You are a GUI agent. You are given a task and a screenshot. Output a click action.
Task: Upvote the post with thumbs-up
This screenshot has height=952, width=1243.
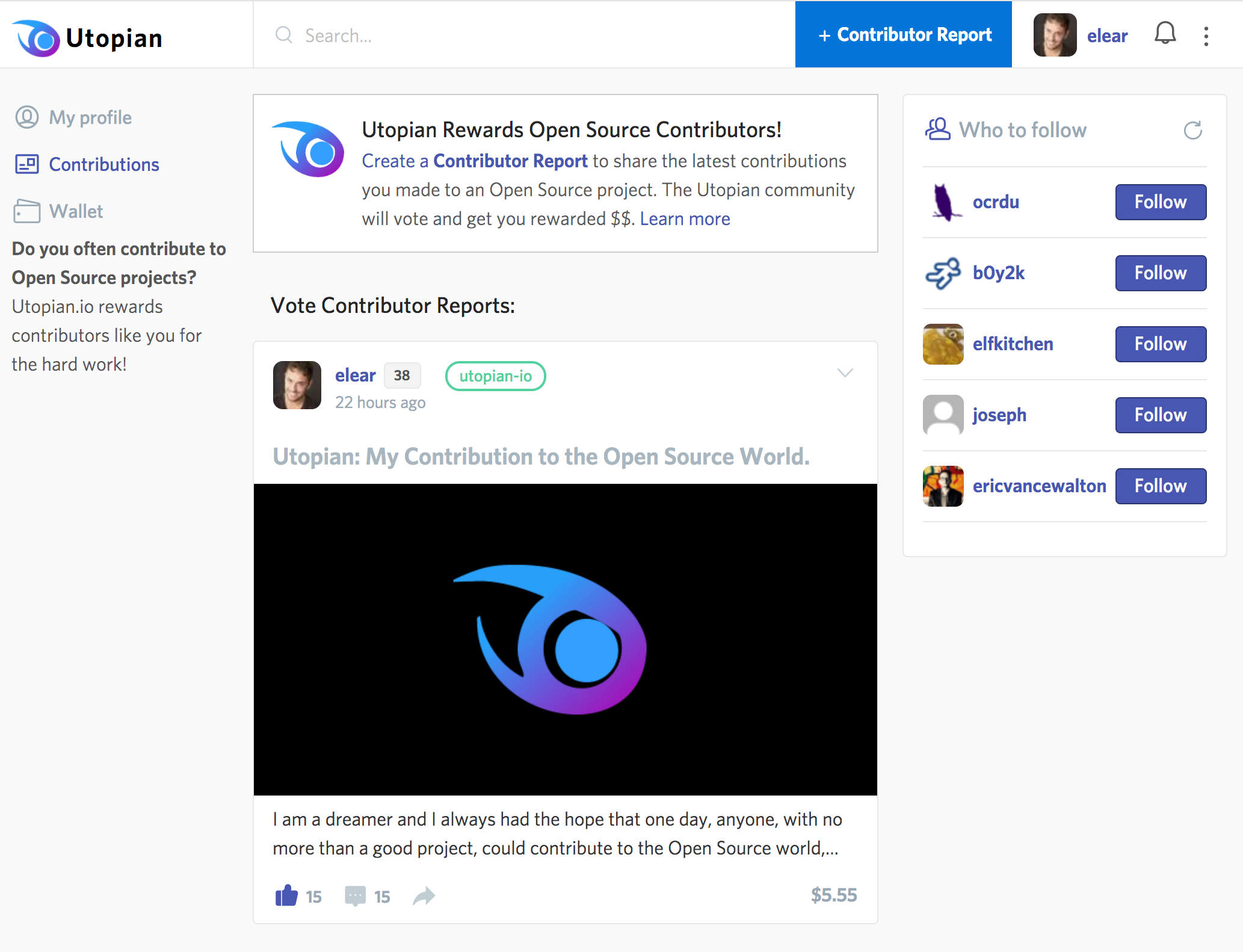pyautogui.click(x=286, y=895)
